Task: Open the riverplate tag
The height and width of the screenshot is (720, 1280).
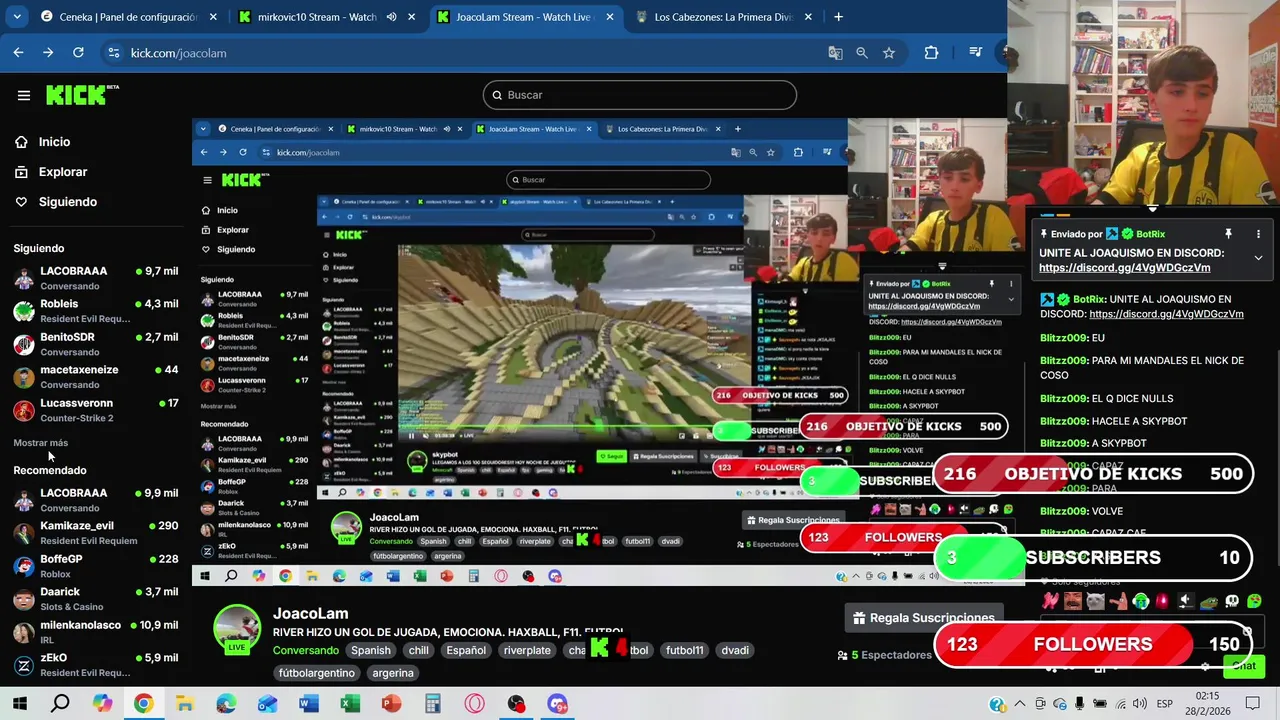Action: (527, 650)
